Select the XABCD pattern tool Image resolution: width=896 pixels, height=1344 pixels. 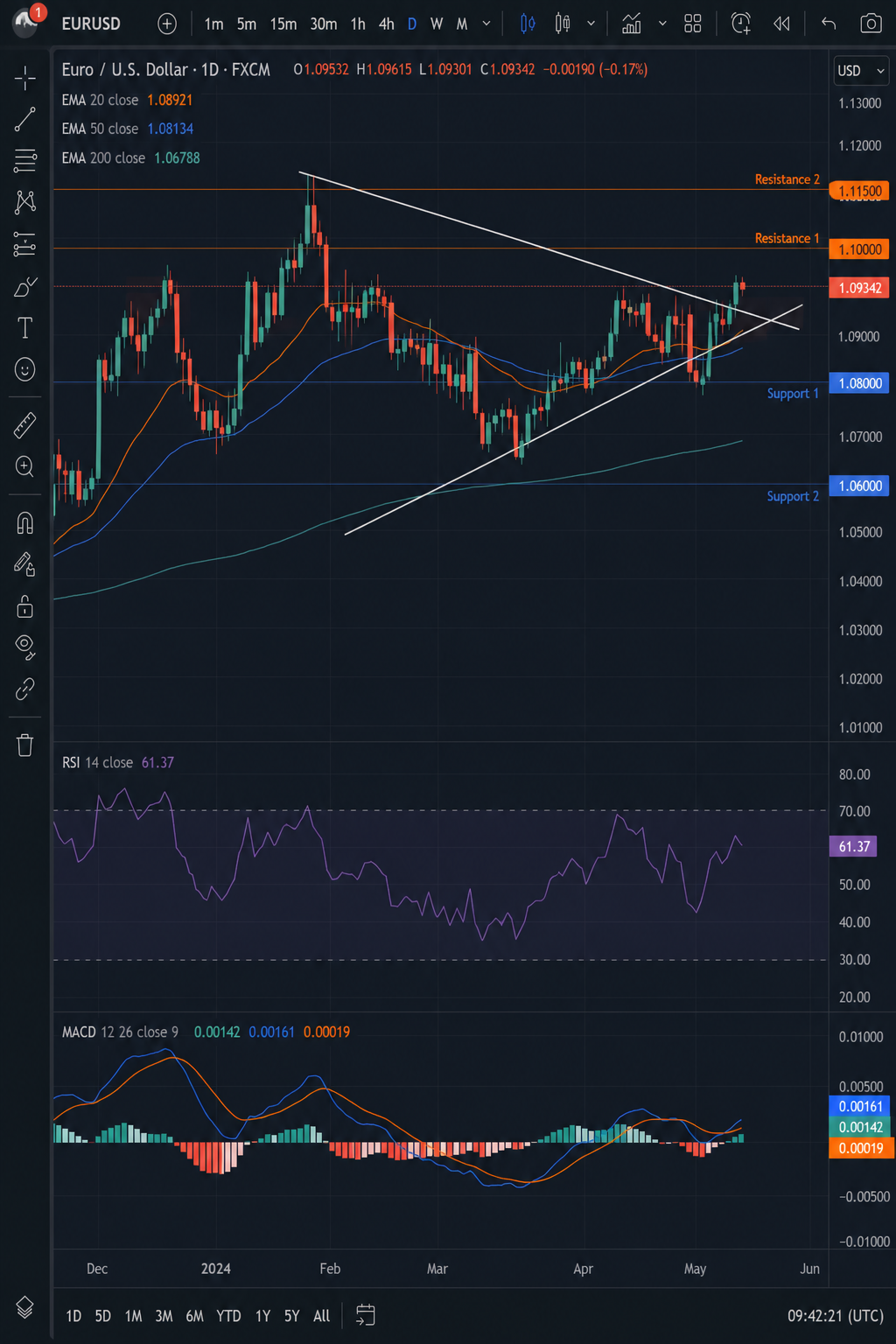[24, 202]
